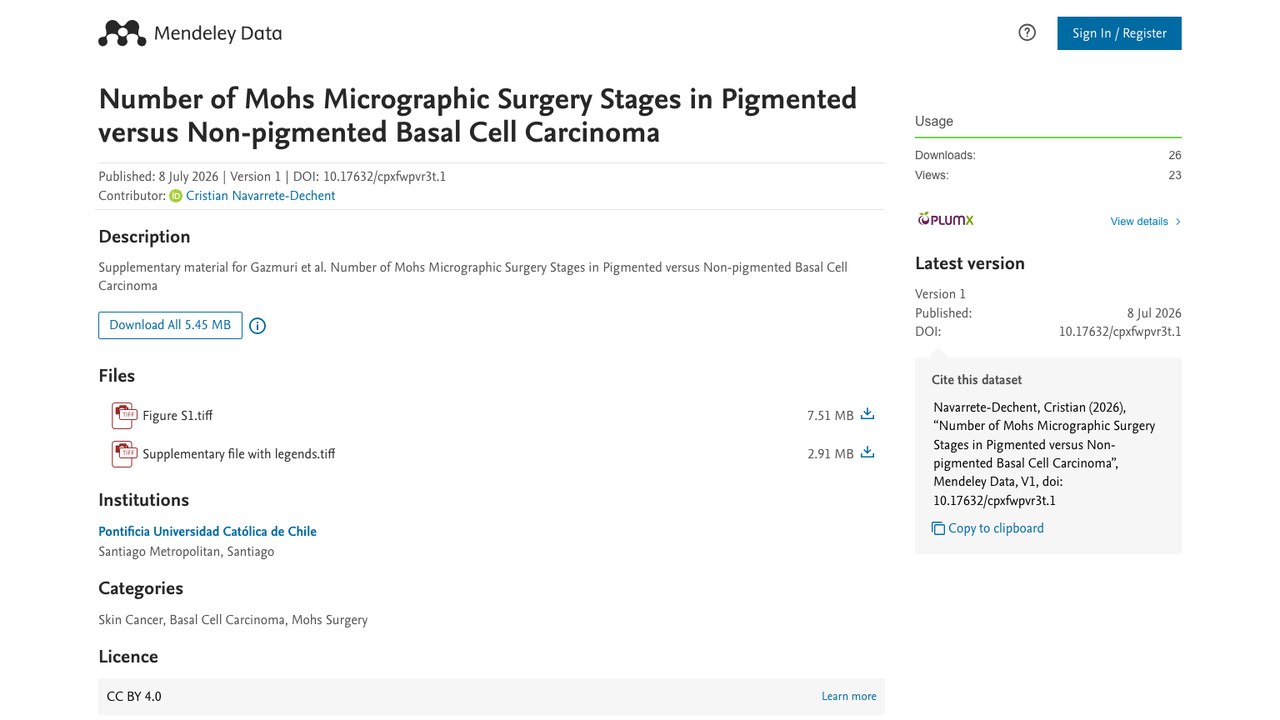Click the Mendeley Data logo icon

point(122,33)
